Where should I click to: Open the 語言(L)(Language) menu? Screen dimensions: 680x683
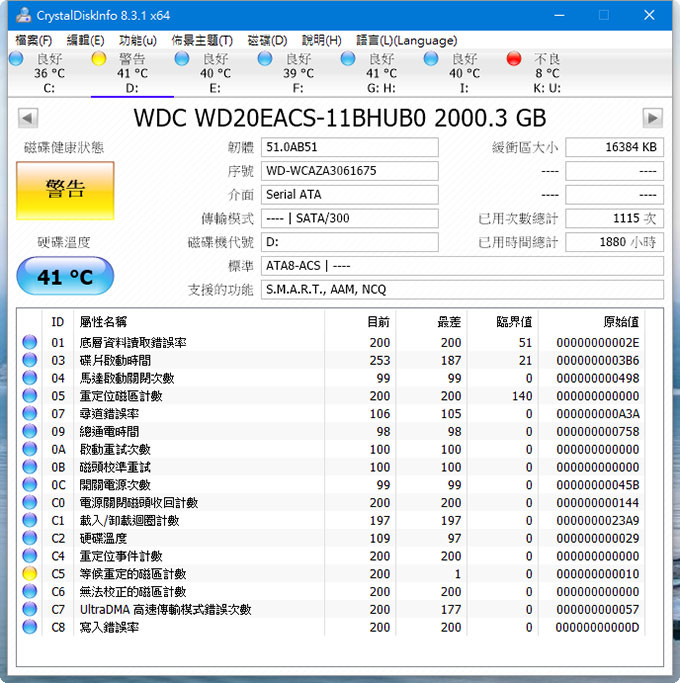tap(406, 41)
